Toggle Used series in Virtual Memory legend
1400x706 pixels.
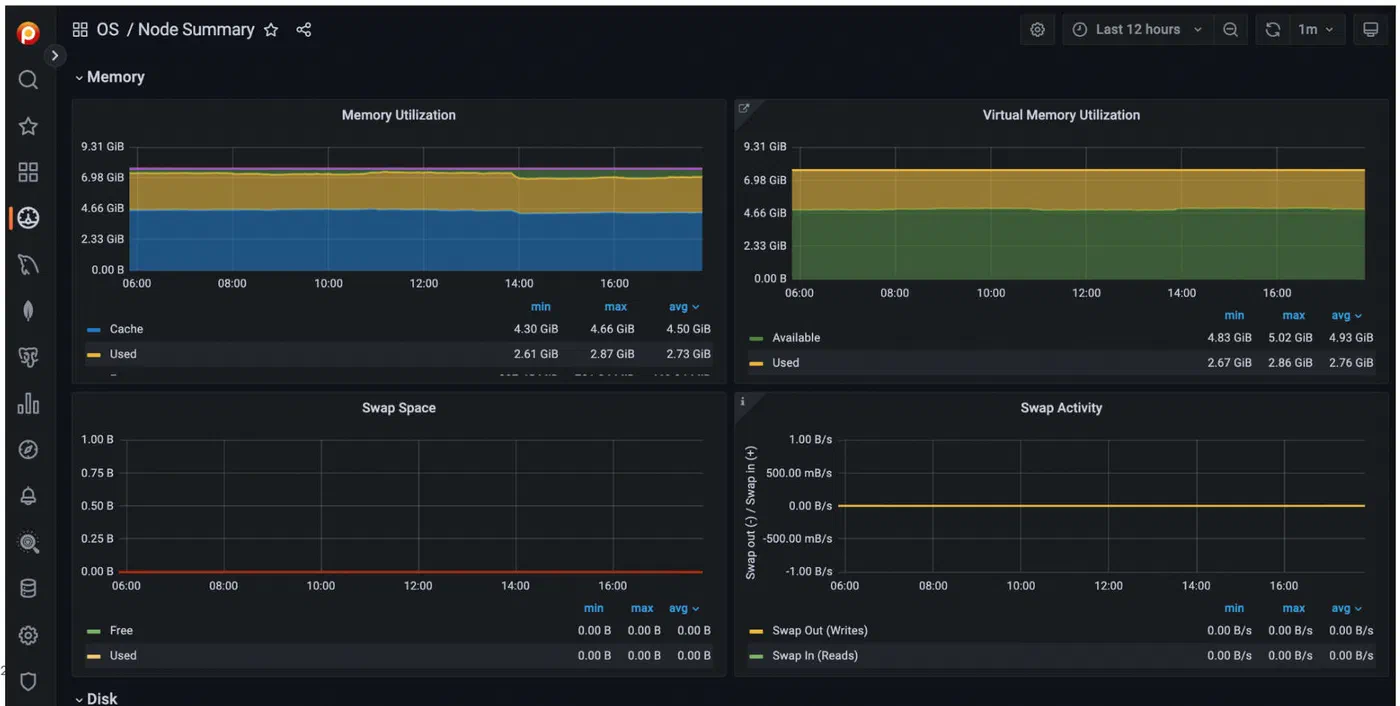pyautogui.click(x=785, y=363)
